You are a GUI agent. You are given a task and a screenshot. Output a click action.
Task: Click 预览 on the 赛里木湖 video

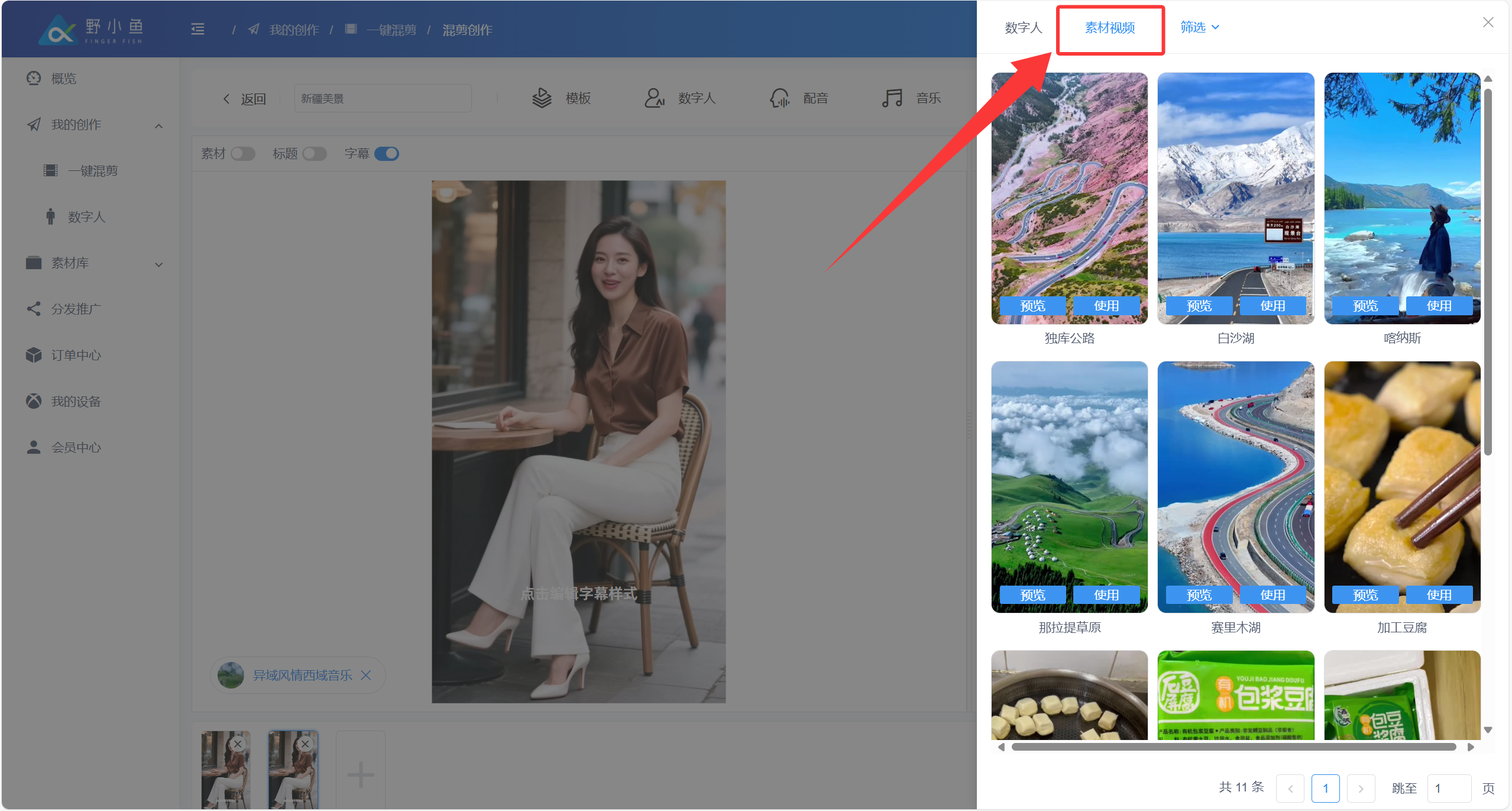pyautogui.click(x=1199, y=595)
